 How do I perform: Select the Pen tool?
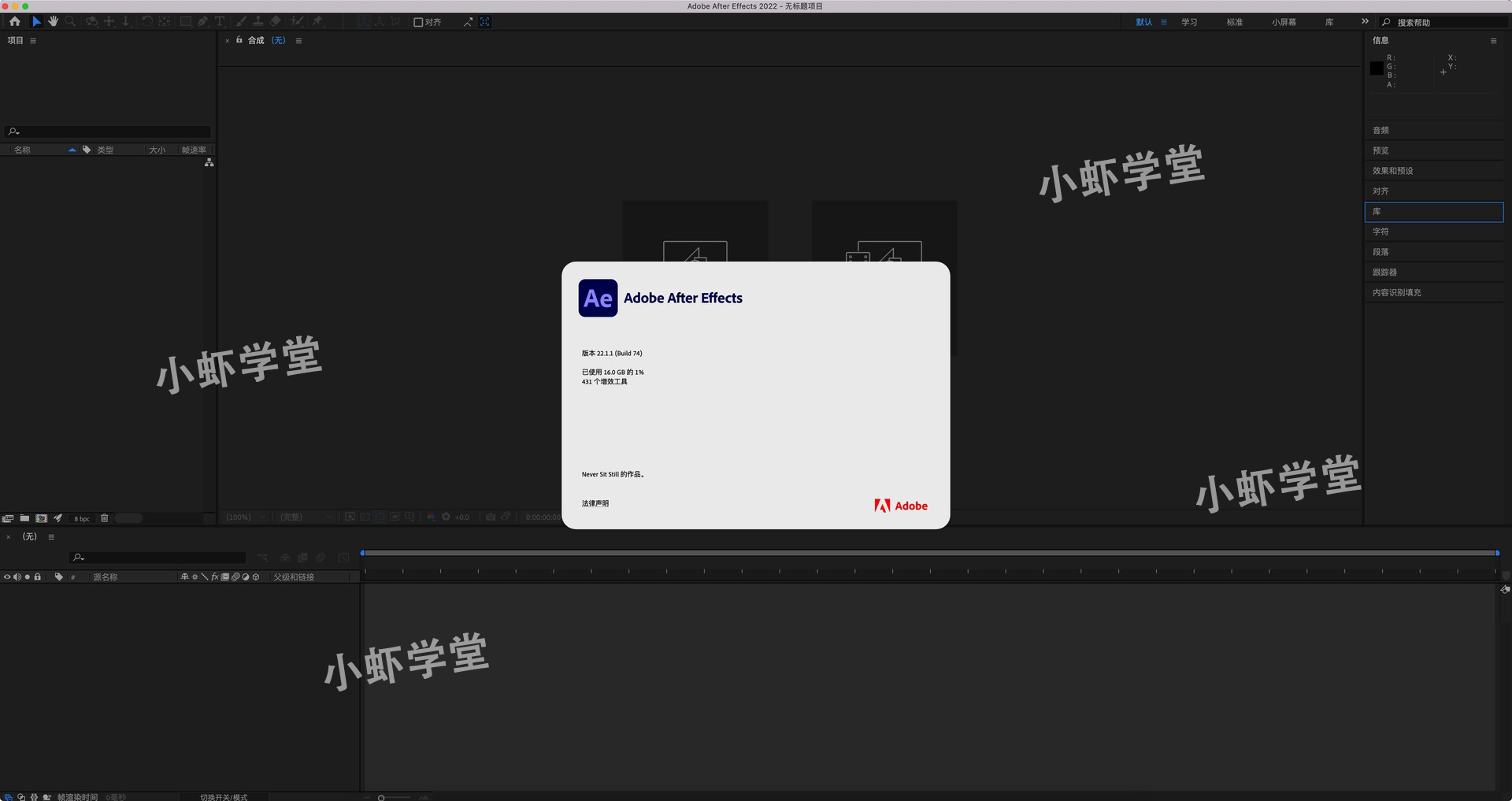click(x=202, y=22)
